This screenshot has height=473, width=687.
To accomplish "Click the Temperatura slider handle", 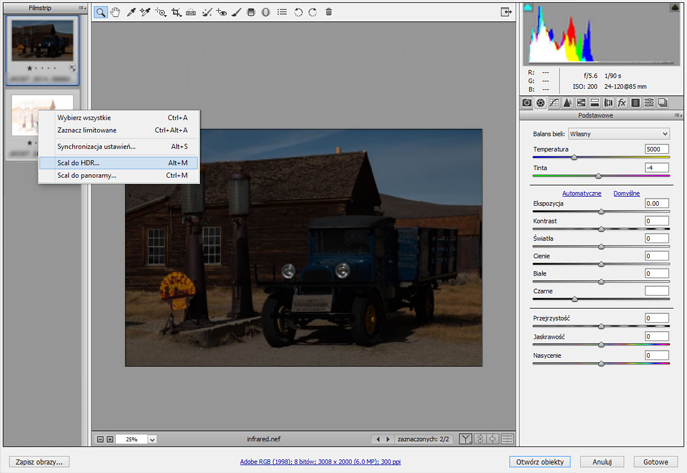I will click(x=574, y=157).
